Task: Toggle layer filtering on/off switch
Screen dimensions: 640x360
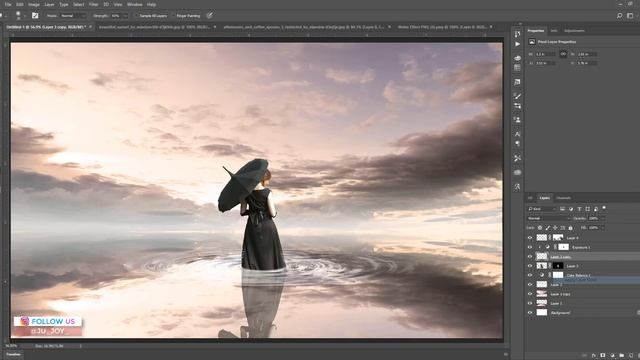Action: point(604,208)
